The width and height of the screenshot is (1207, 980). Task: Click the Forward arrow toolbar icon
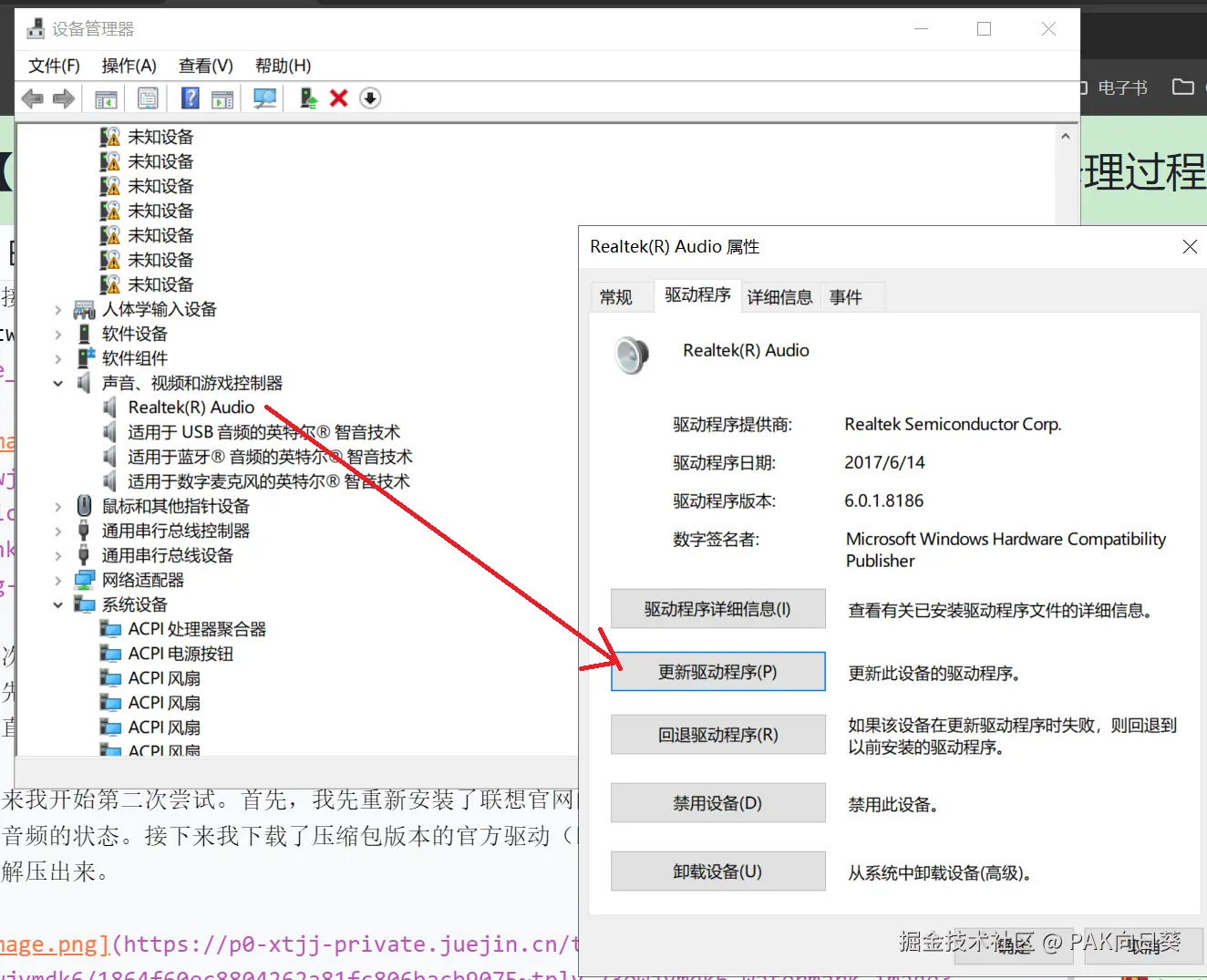coord(64,98)
